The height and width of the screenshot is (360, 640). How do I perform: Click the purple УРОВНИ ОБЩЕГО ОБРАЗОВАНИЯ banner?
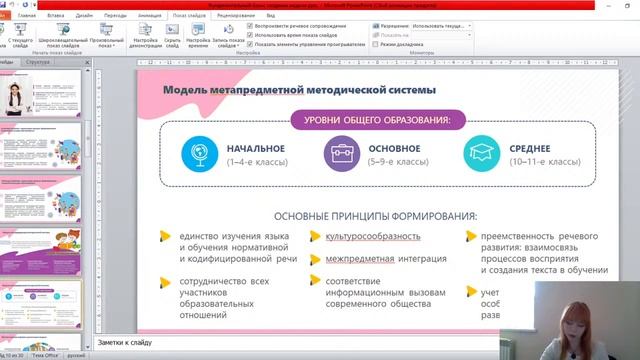[x=378, y=120]
